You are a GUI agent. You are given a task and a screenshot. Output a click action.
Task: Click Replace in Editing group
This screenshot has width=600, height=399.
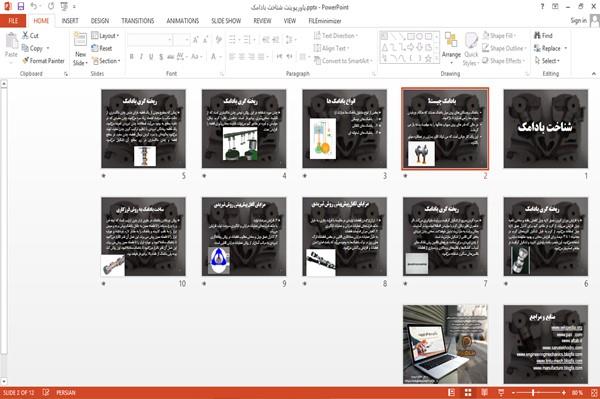click(550, 48)
